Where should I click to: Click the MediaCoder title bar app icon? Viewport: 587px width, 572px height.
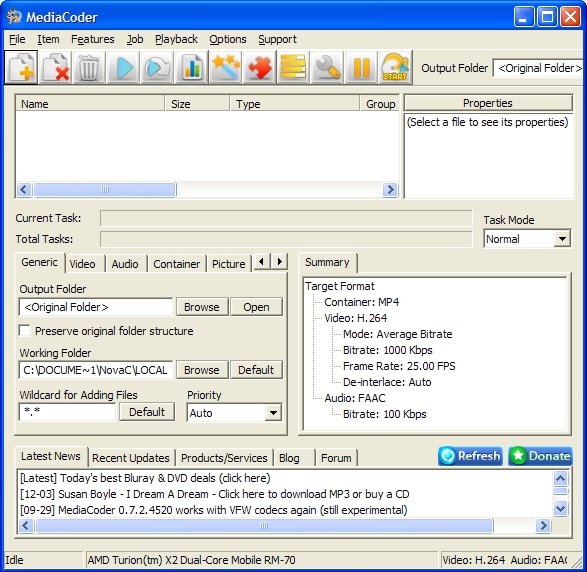click(14, 17)
